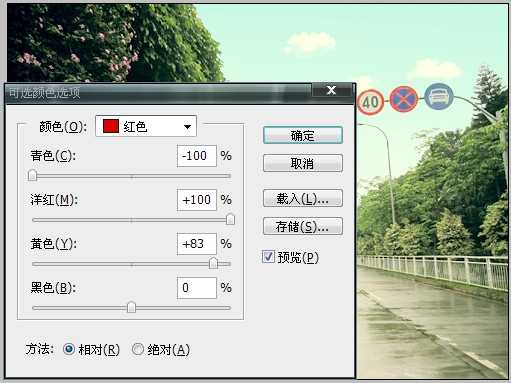511x383 pixels.
Task: Click the 黄色 slider handle
Action: pos(213,263)
